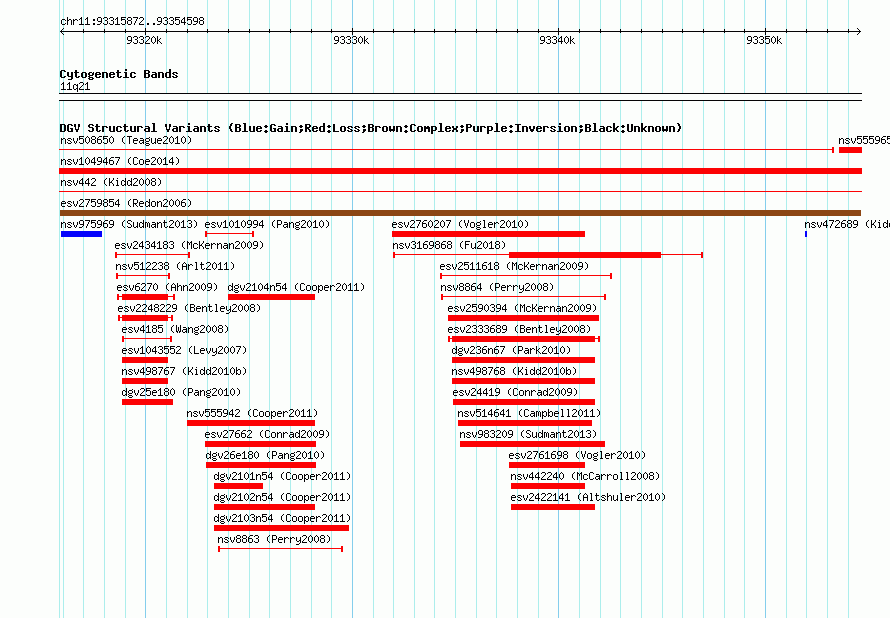This screenshot has height=618, width=890.
Task: Select the nsv1049467 (Coe2014) red loss bar
Action: (460, 171)
